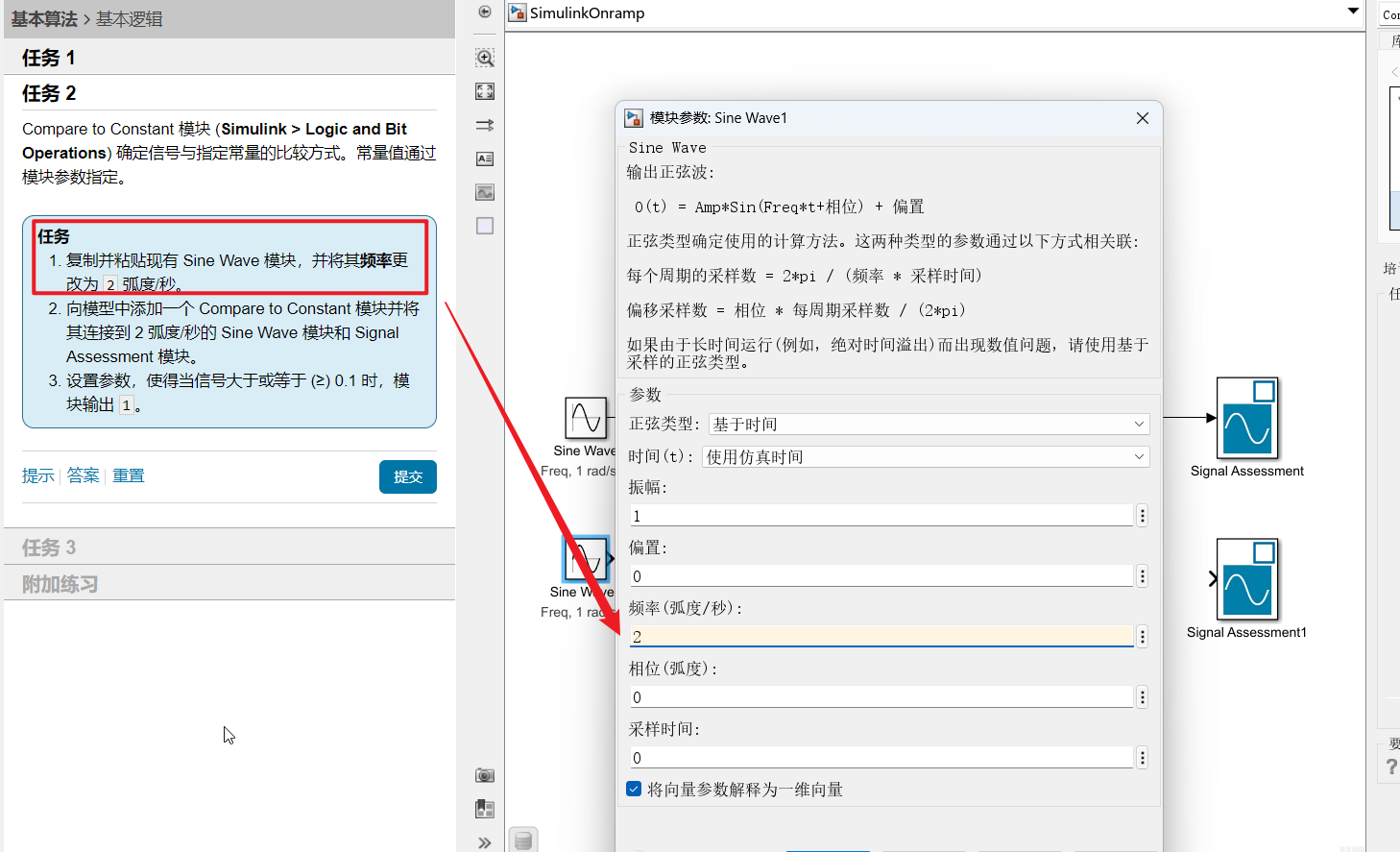Click the block parameters dialog title icon
1400x852 pixels.
coord(634,118)
